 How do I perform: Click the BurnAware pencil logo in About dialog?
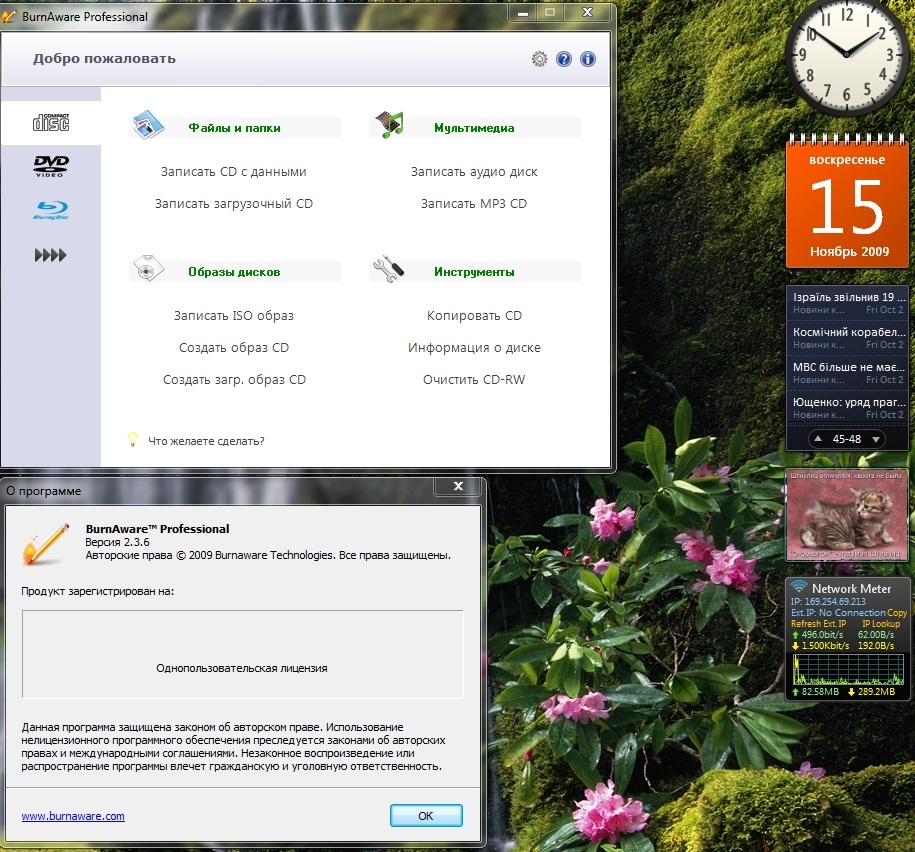[x=46, y=543]
